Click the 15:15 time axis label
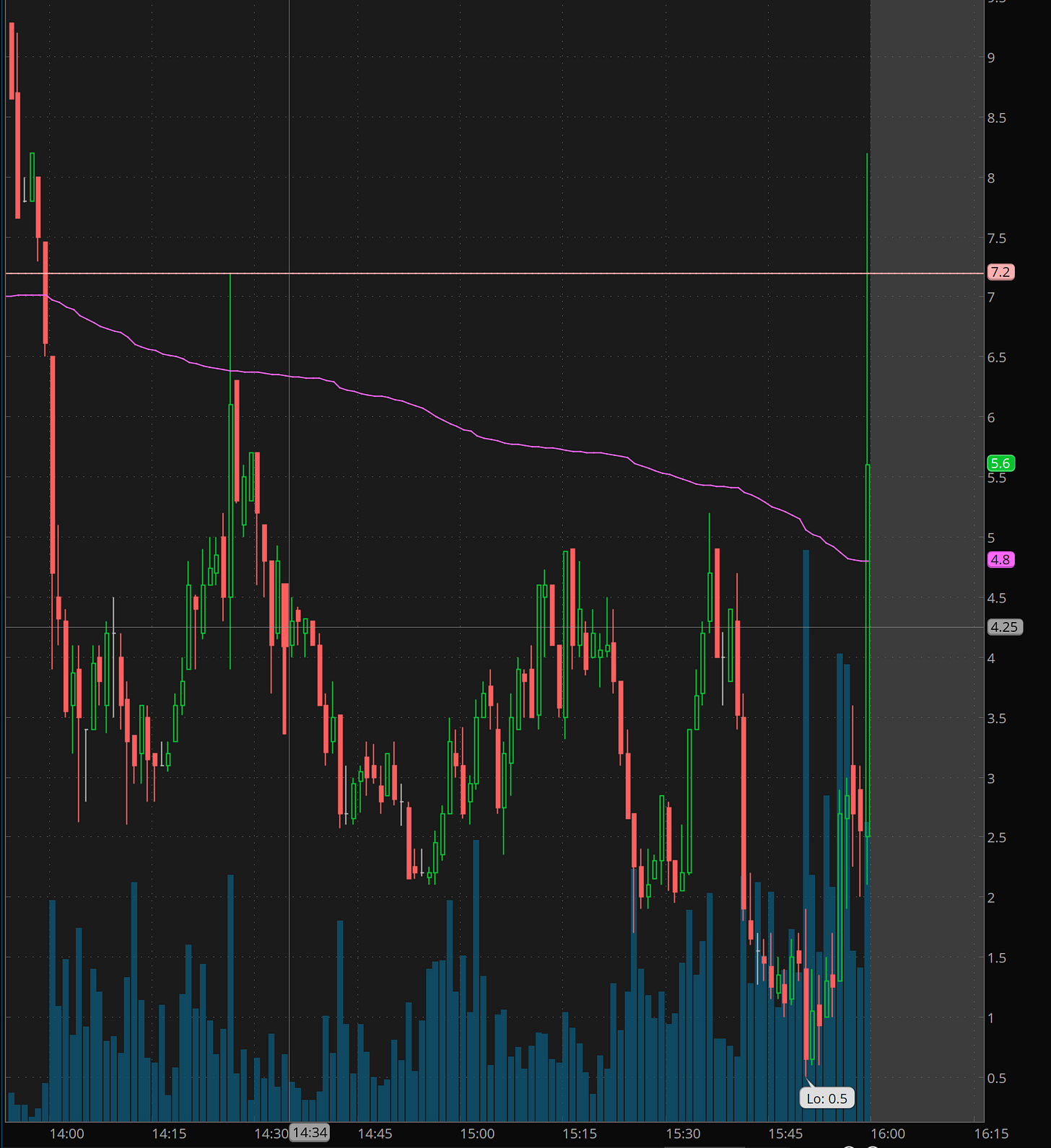Screen dimensions: 1051x1148 pyautogui.click(x=580, y=1134)
